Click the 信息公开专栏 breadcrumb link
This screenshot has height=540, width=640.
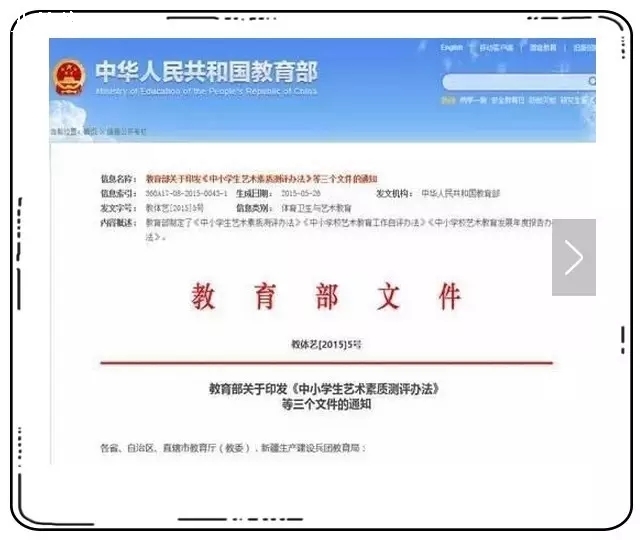(126, 131)
